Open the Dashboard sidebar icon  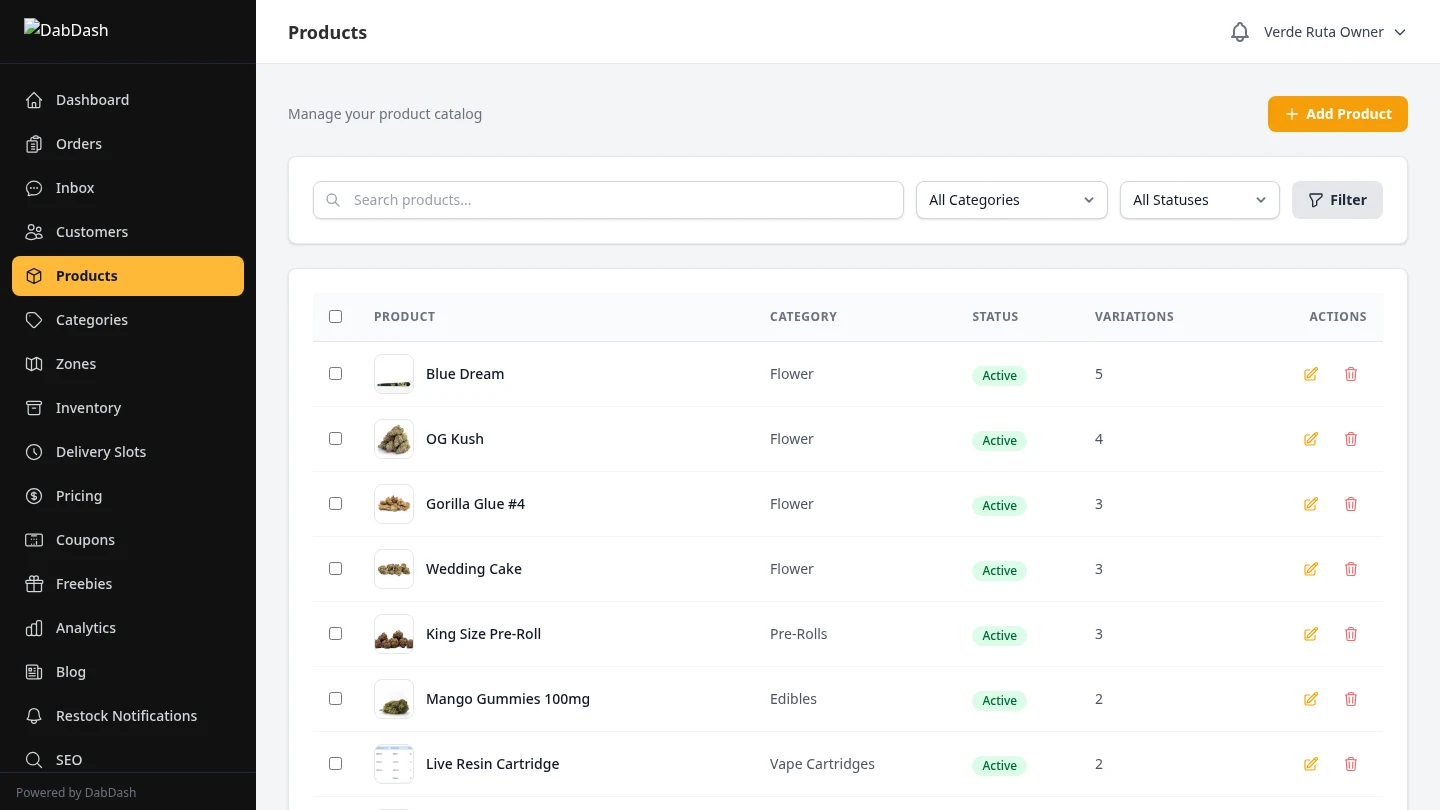[x=33, y=99]
